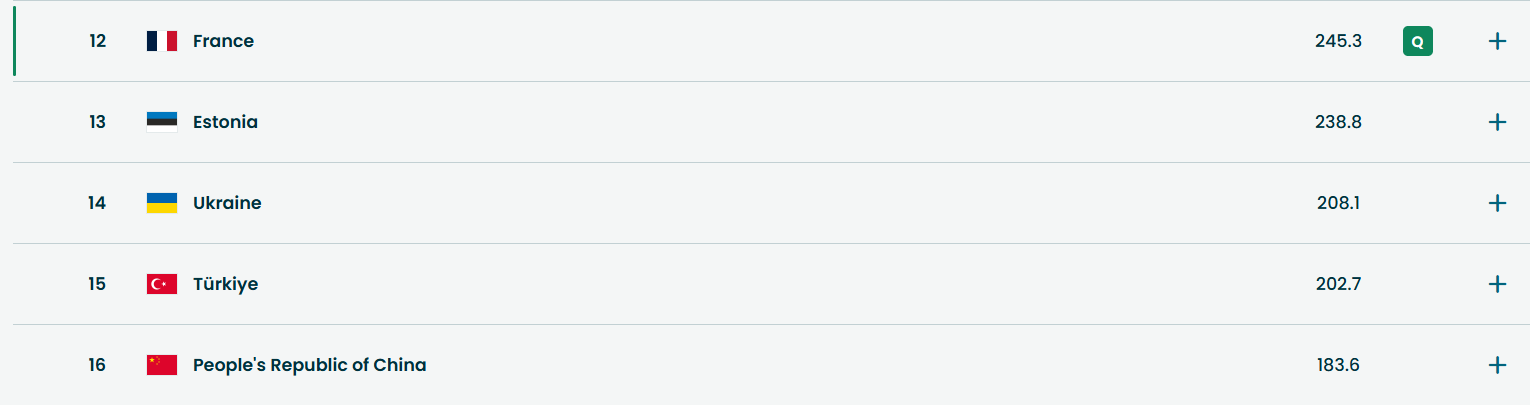The width and height of the screenshot is (1530, 405).
Task: Click Estonia's score of 238.8
Action: (1338, 122)
